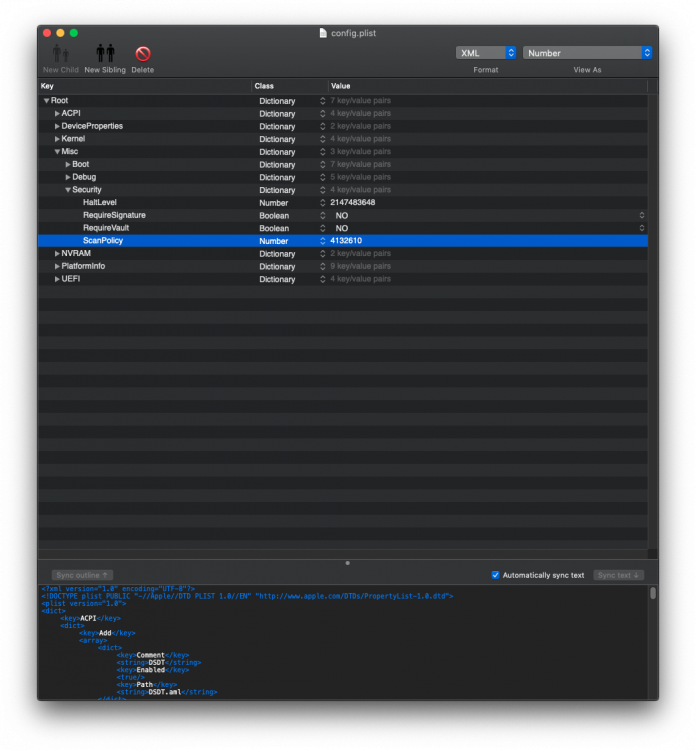The width and height of the screenshot is (696, 750).
Task: Click the Class column header
Action: [x=290, y=86]
